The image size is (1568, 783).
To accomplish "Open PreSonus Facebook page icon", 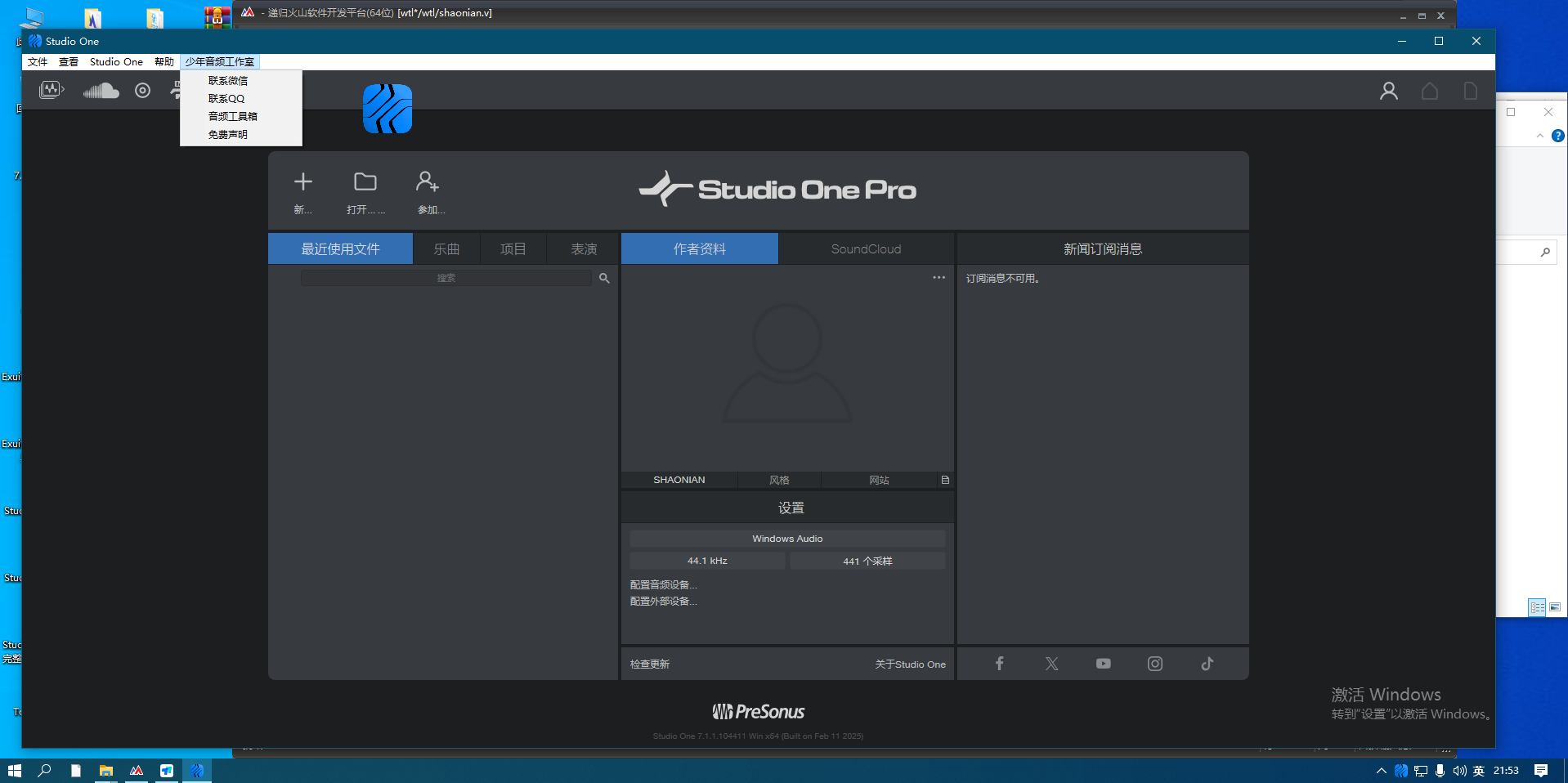I will (x=999, y=664).
